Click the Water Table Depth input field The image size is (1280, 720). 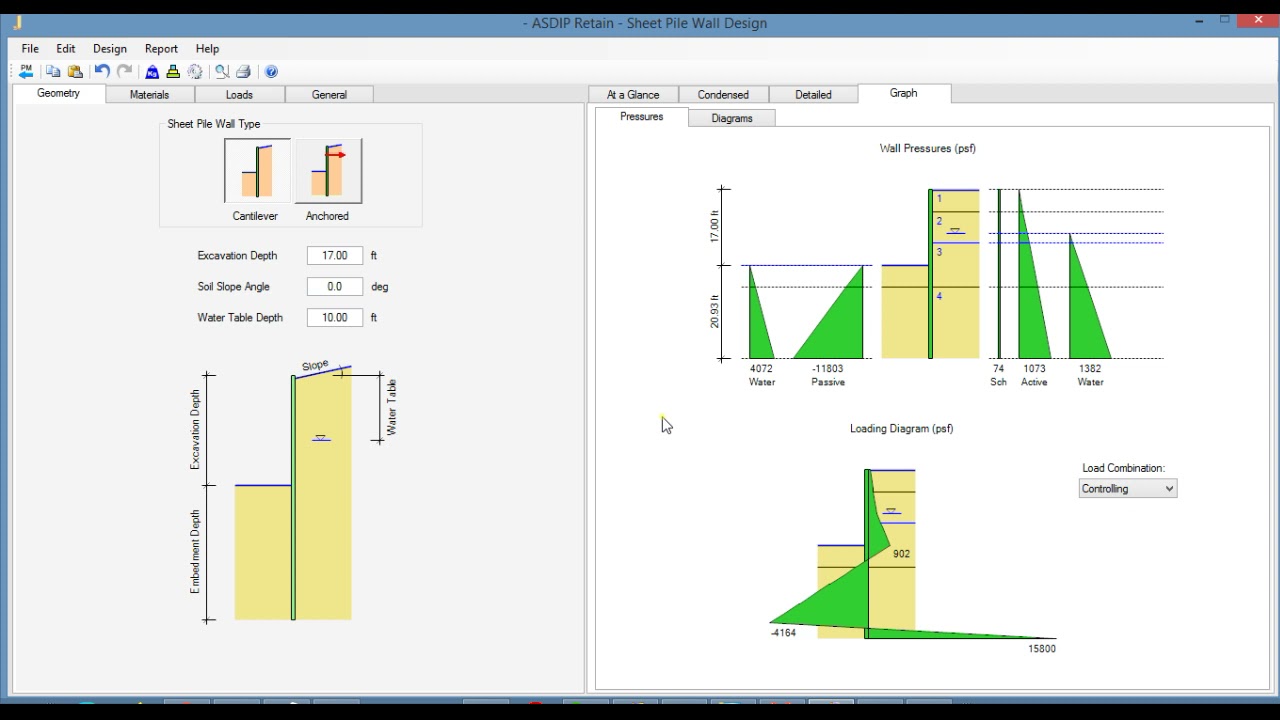tap(334, 318)
